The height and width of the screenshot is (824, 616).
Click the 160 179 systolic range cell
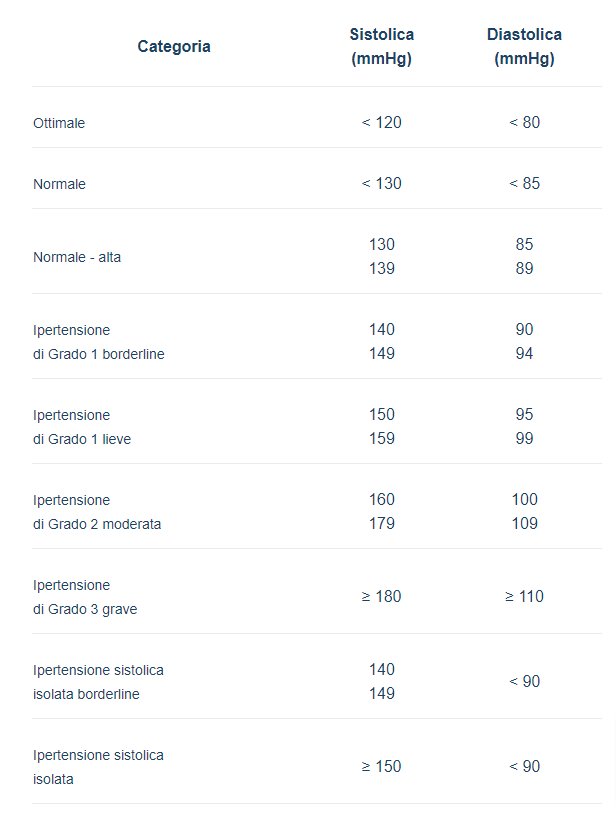pos(381,511)
